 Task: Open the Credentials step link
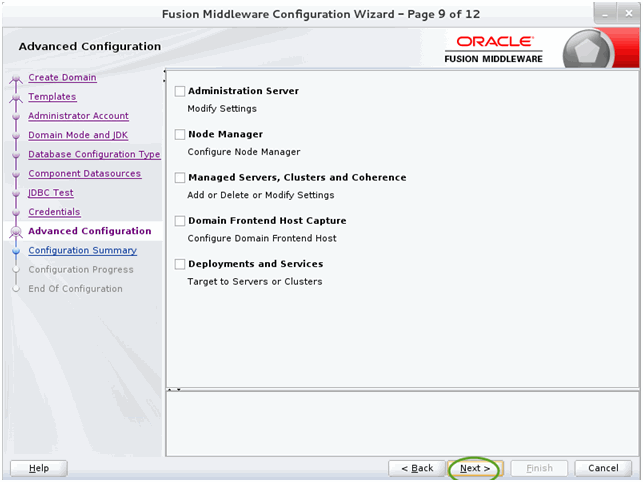pyautogui.click(x=54, y=212)
